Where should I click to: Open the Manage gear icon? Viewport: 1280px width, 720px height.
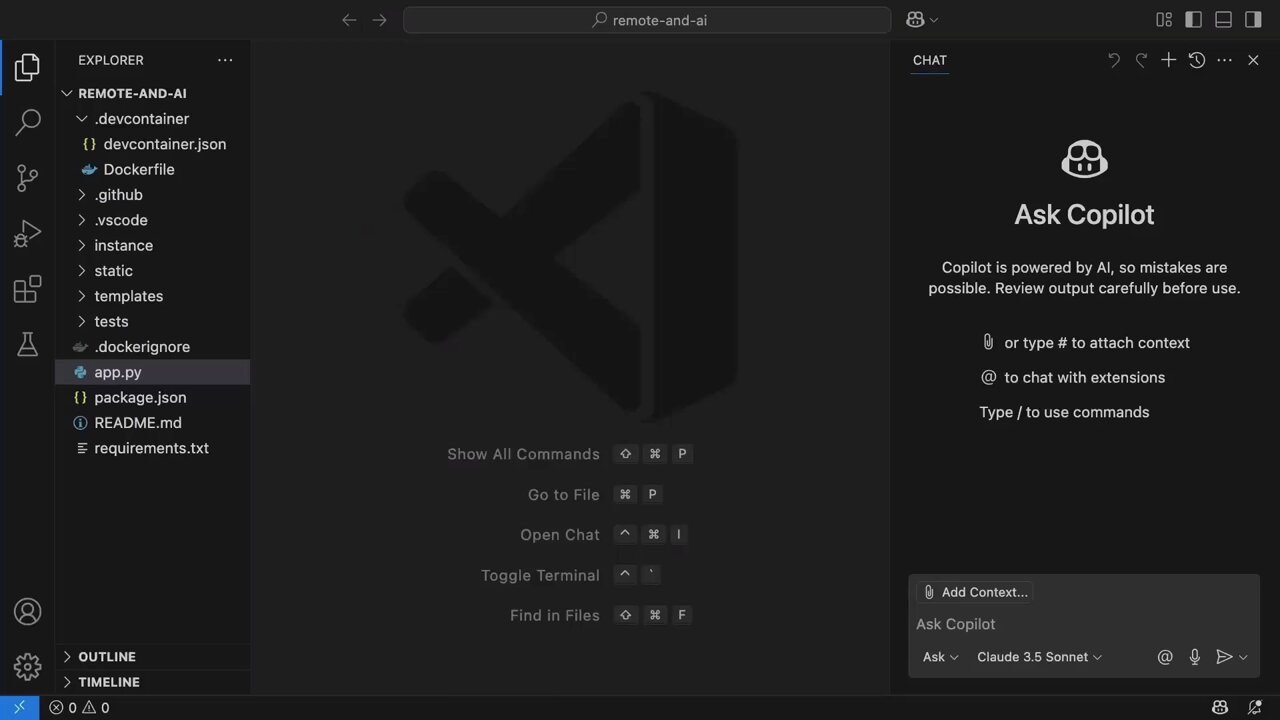27,666
